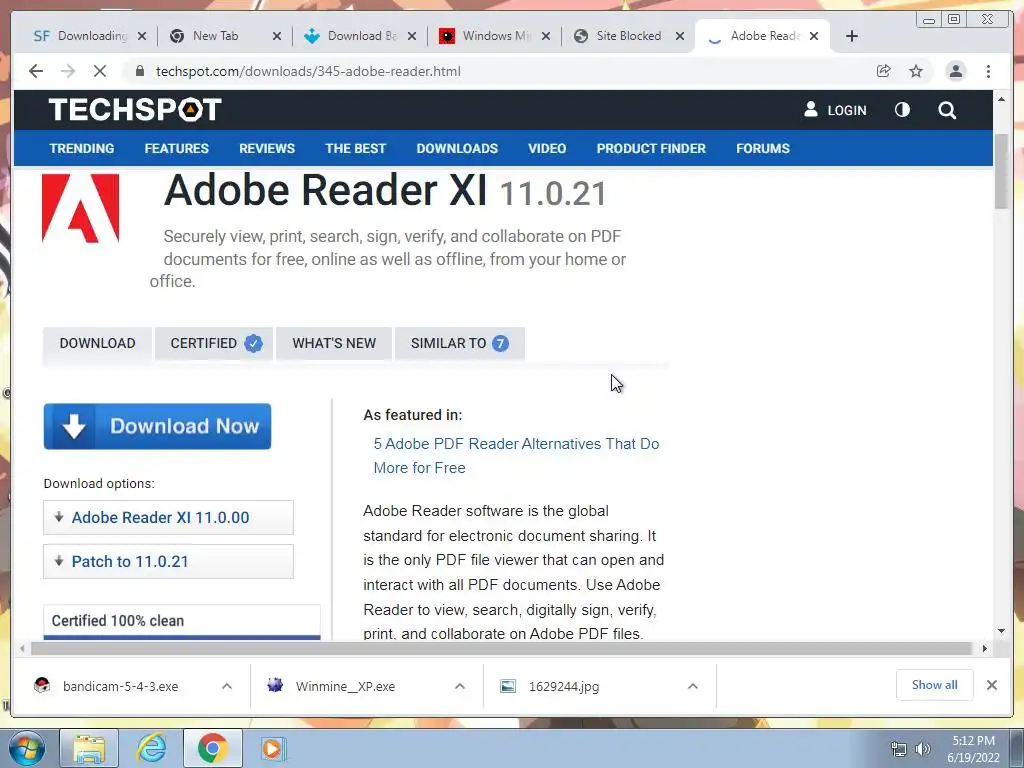1024x768 pixels.
Task: Click the vertical page scrollbar thumb
Action: tap(1001, 171)
